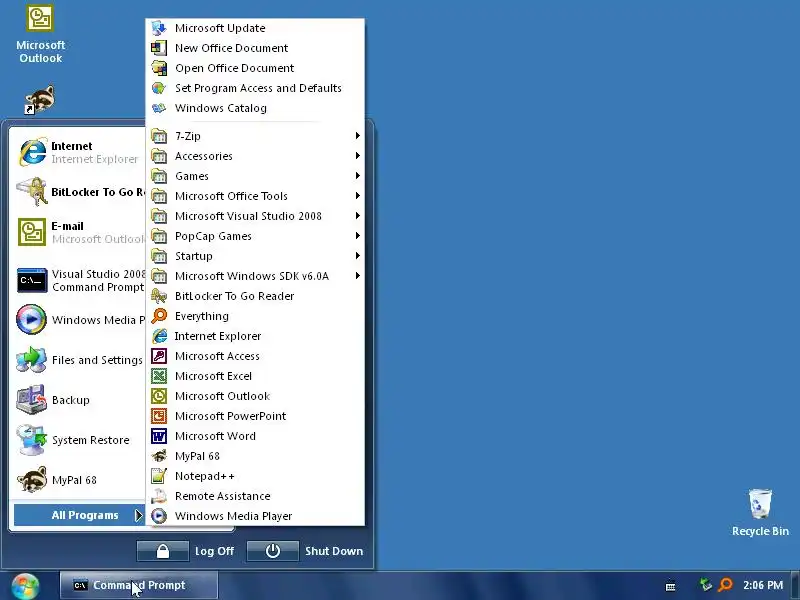The image size is (800, 600).
Task: Open Files and Settings transfer wizard
Action: [79, 360]
